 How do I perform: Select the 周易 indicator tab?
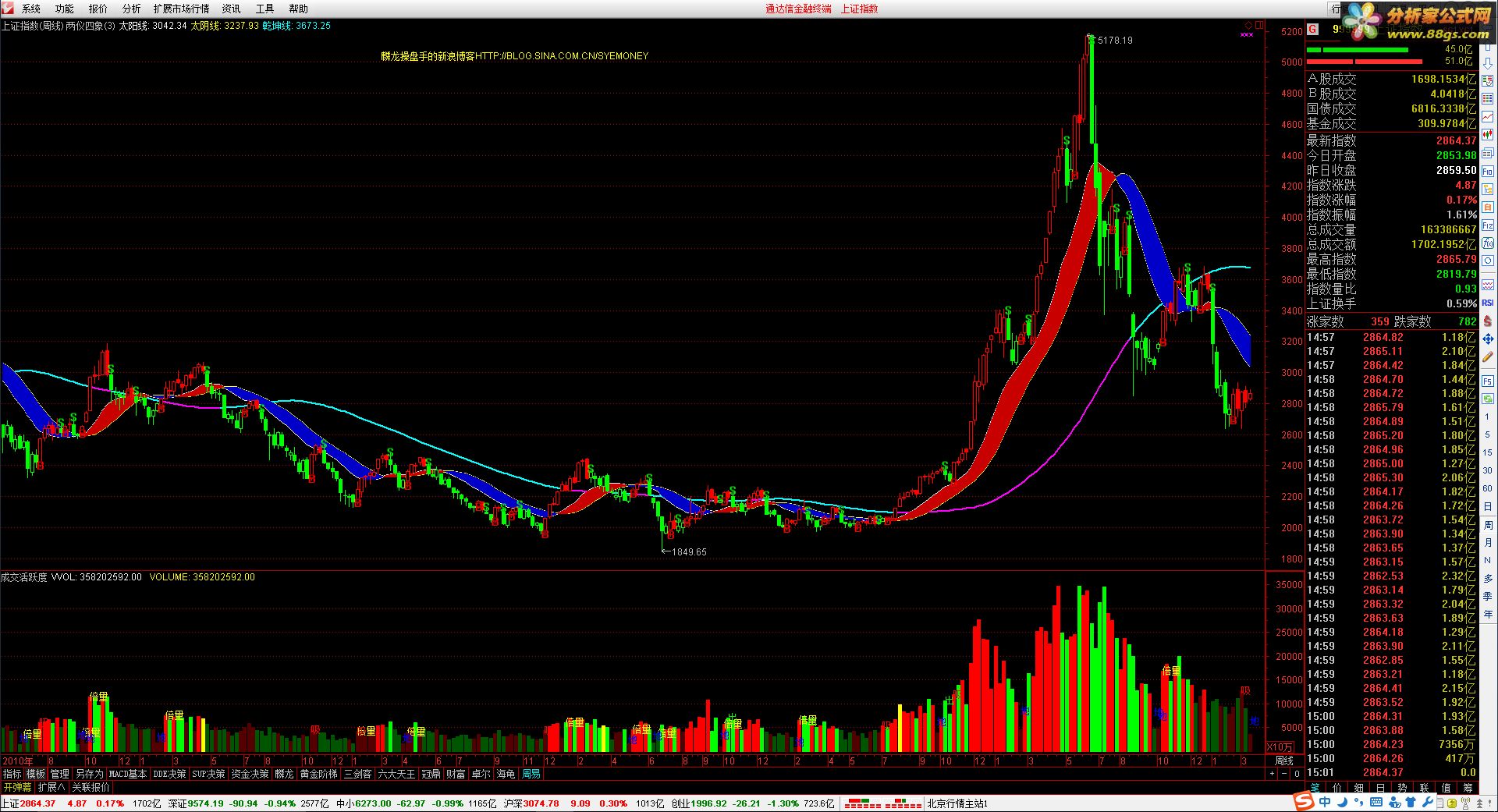tap(531, 774)
